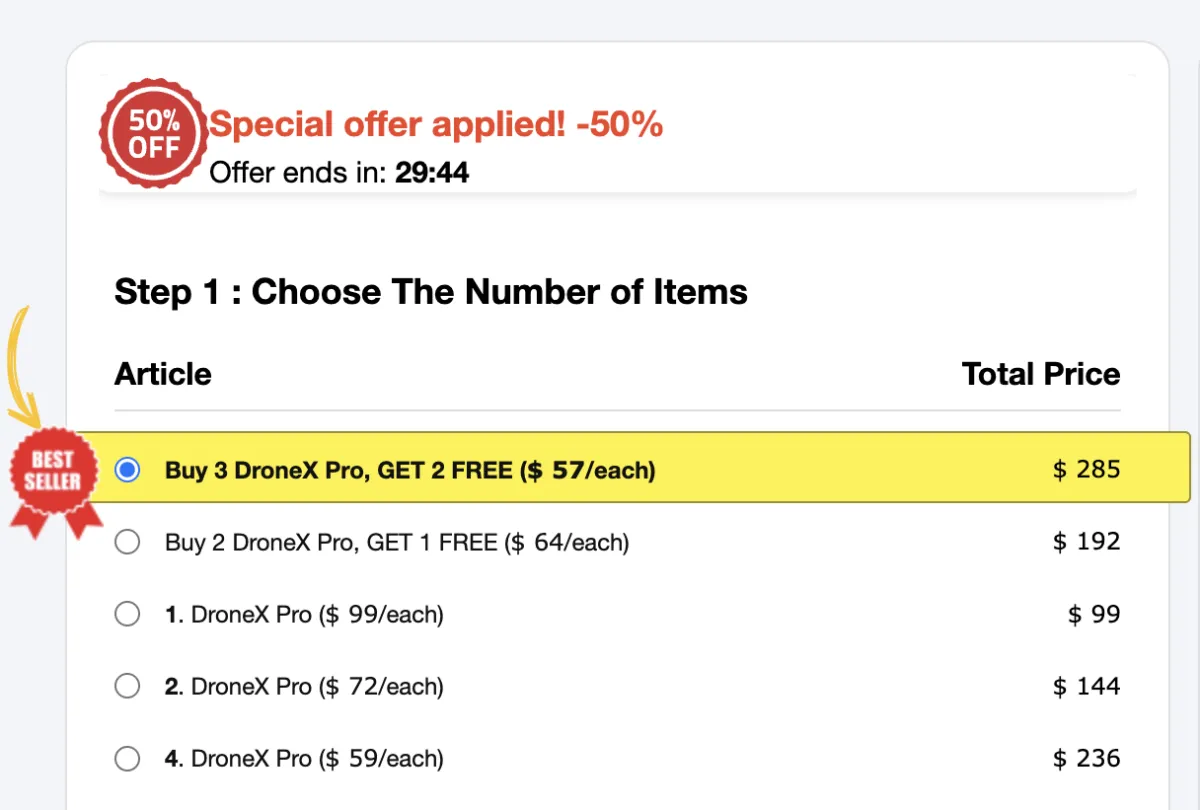Choose the 4 DroneX Pro radio option

click(128, 759)
